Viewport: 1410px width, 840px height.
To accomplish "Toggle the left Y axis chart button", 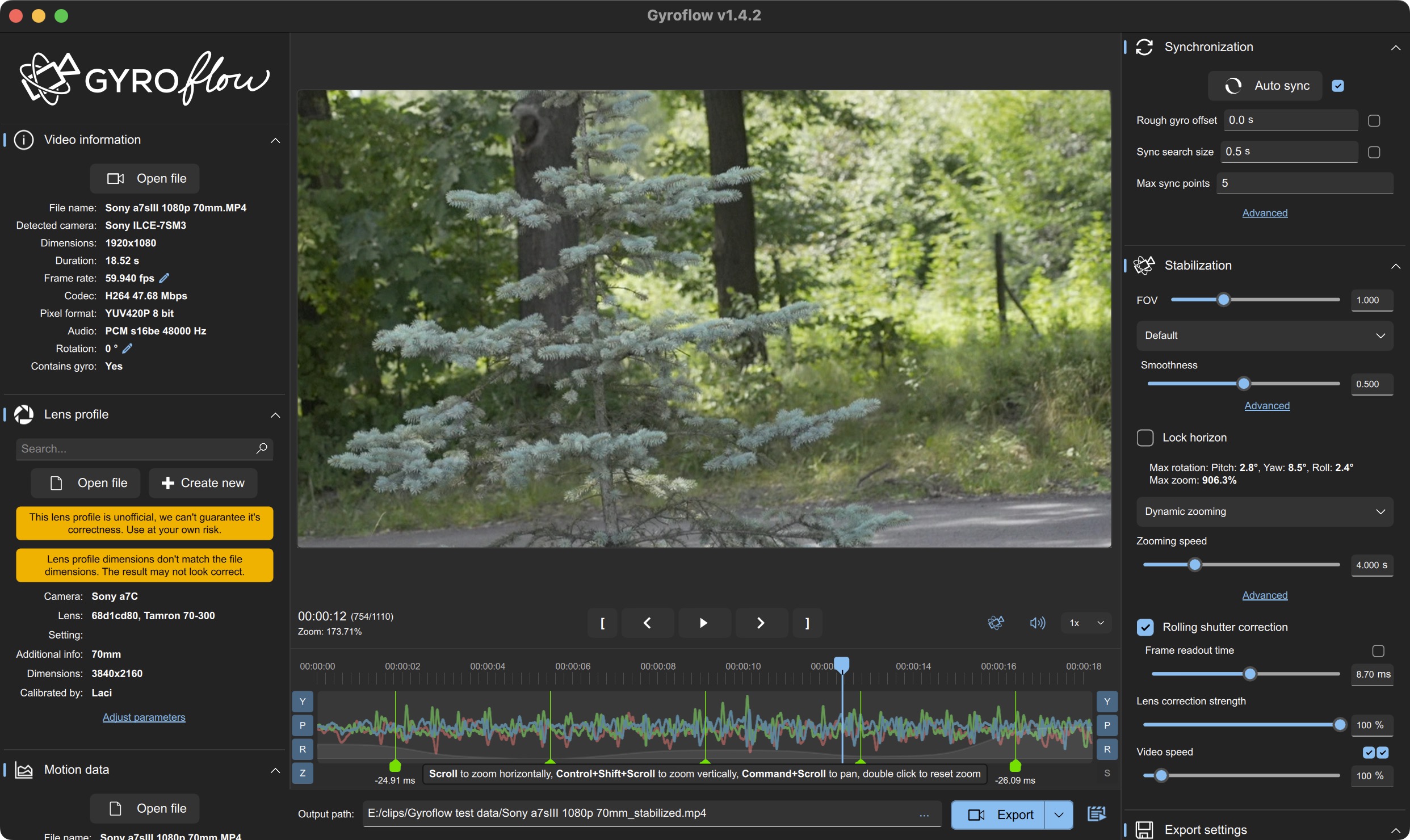I will (x=303, y=702).
